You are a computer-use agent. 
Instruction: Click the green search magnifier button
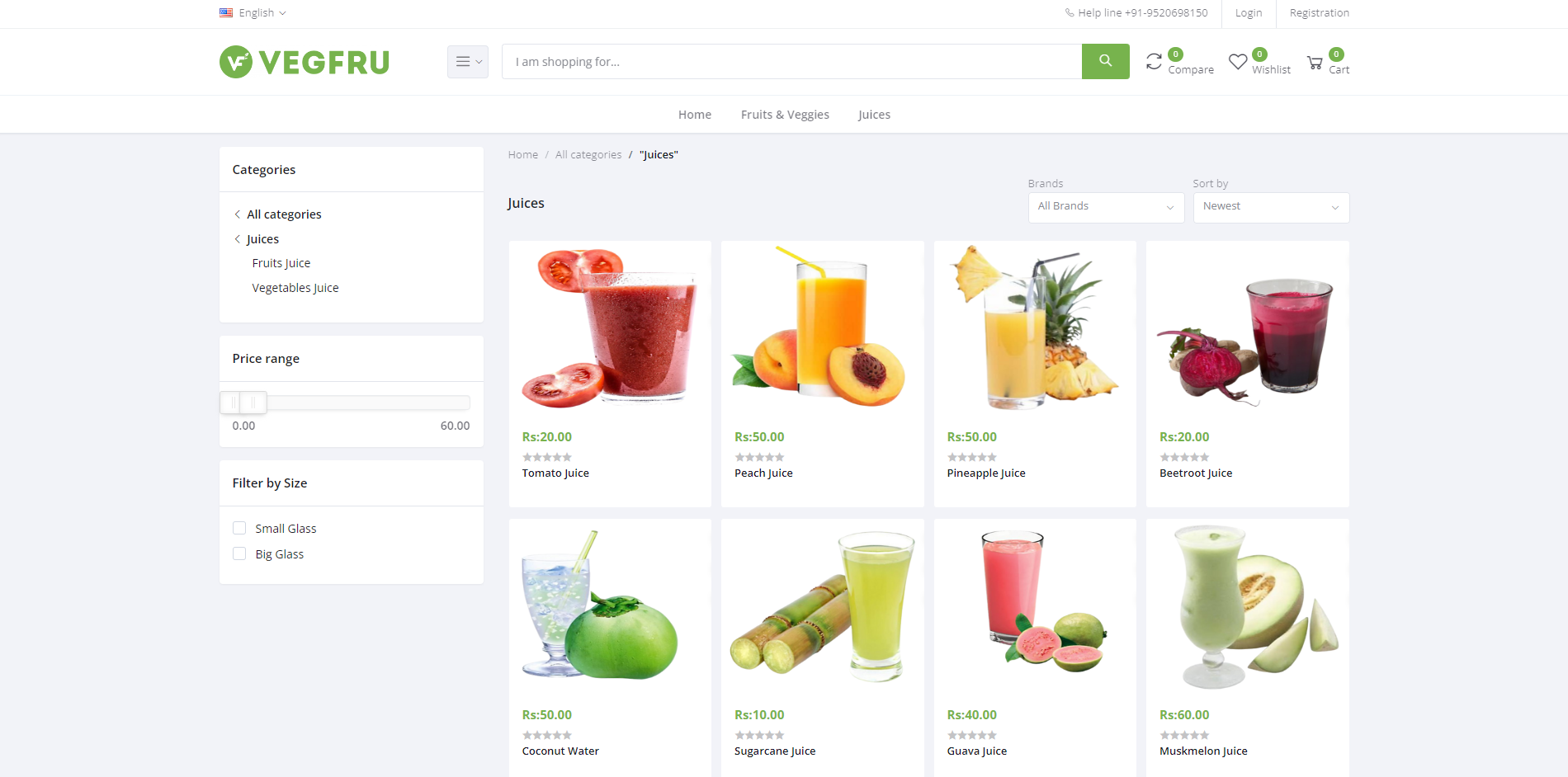(1105, 61)
